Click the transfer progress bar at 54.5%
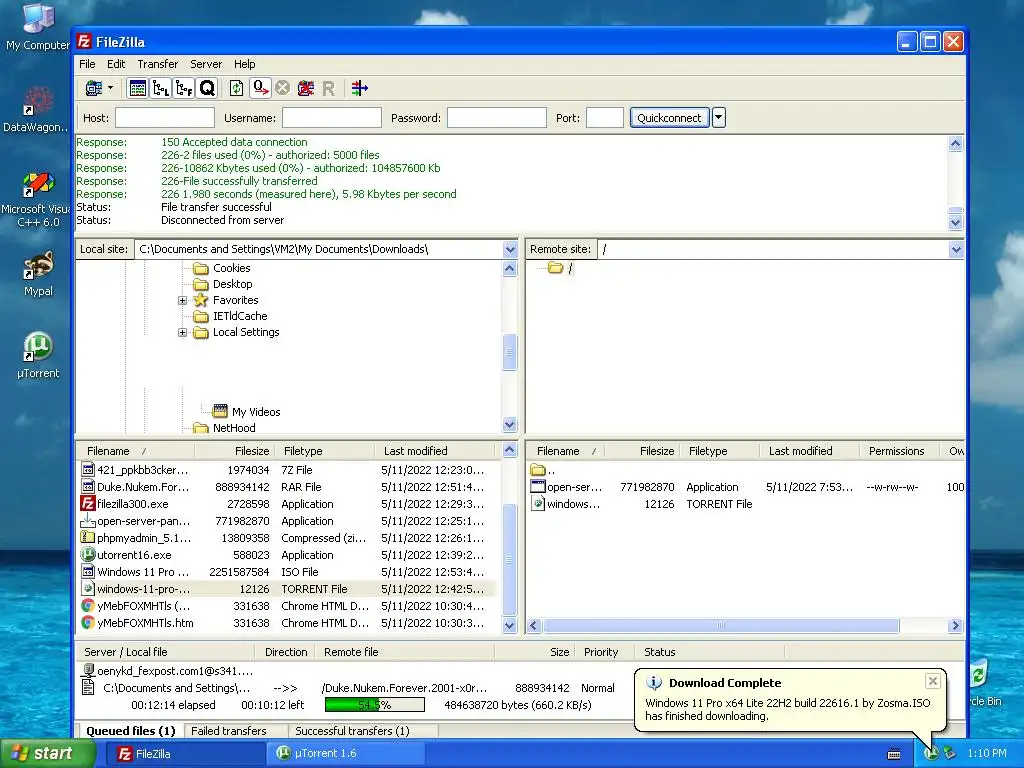This screenshot has height=768, width=1024. 375,705
